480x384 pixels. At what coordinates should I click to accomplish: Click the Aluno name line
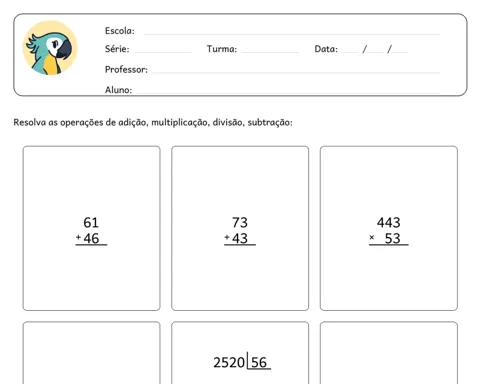coord(288,92)
